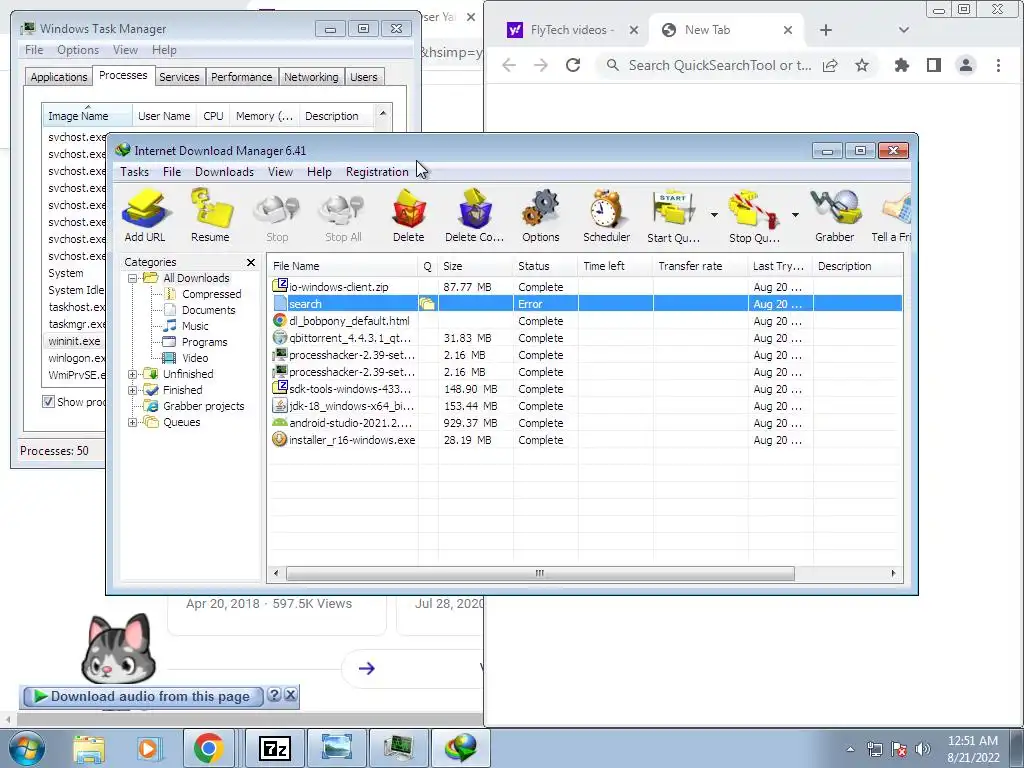This screenshot has height=768, width=1024.
Task: Open new tab with plus button
Action: tap(825, 30)
